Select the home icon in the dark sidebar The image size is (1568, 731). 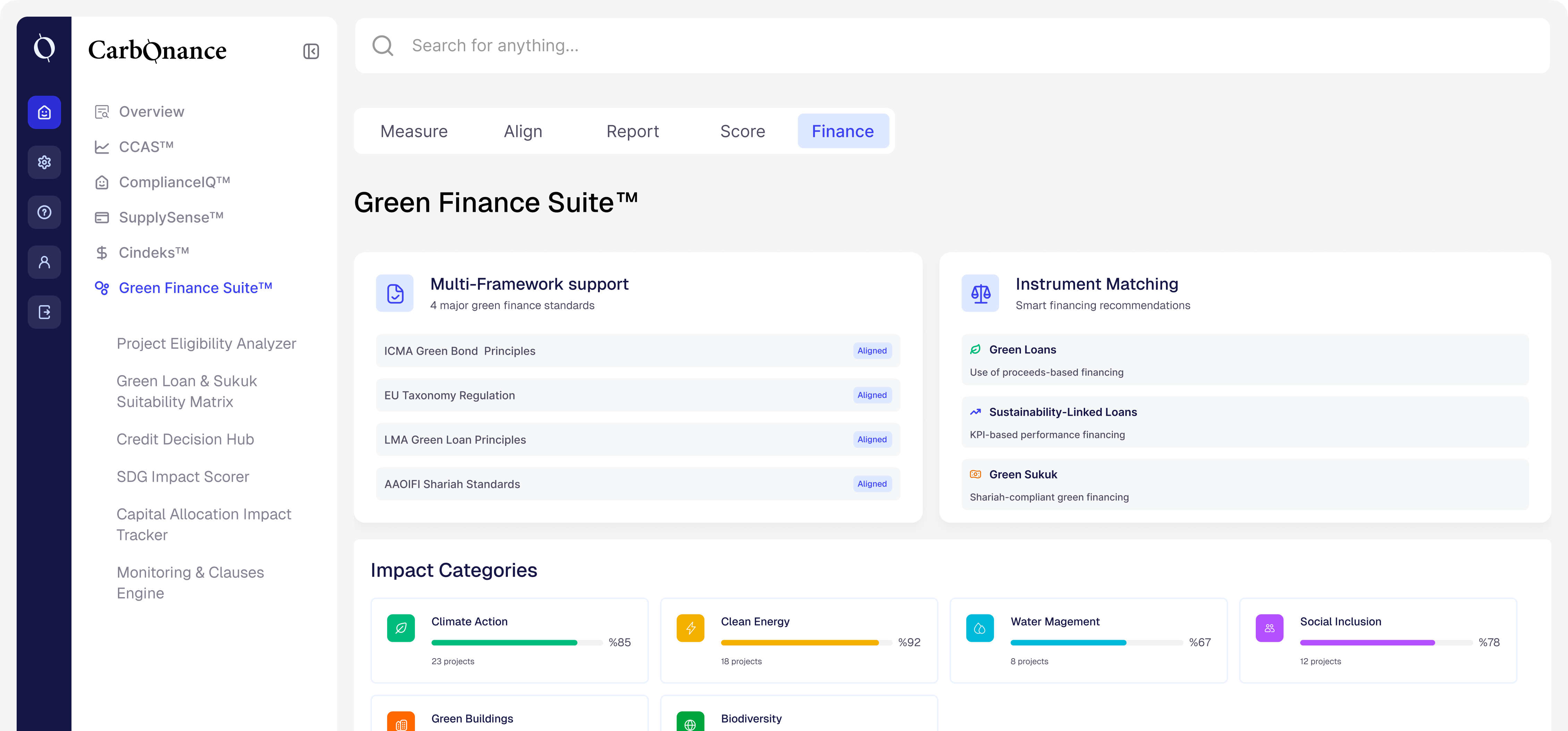click(44, 112)
